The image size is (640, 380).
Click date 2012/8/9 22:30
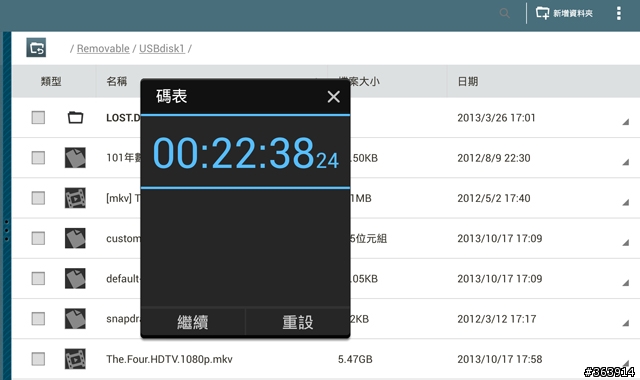pos(493,158)
